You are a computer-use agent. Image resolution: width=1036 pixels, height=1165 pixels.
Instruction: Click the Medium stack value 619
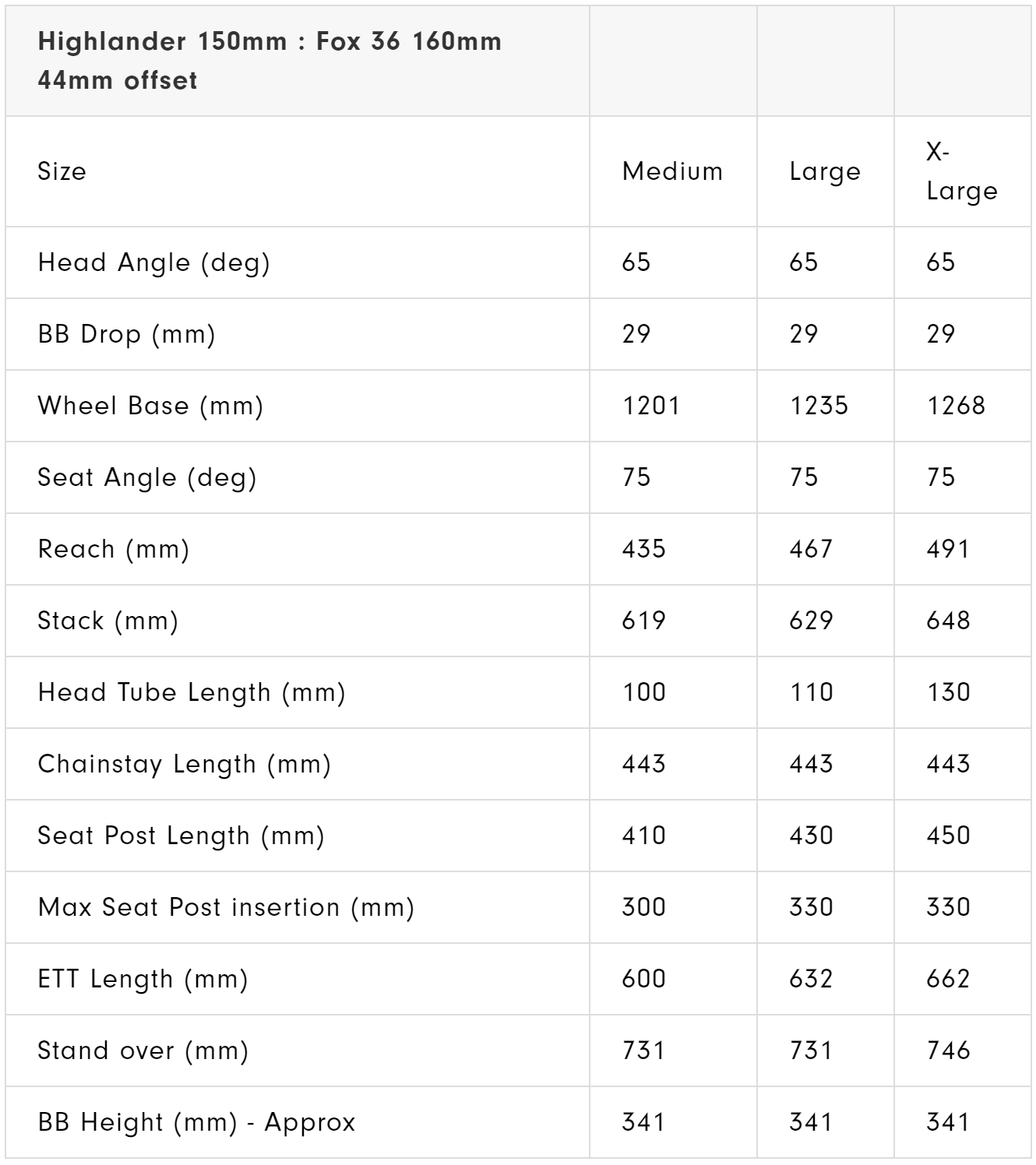[x=643, y=621]
